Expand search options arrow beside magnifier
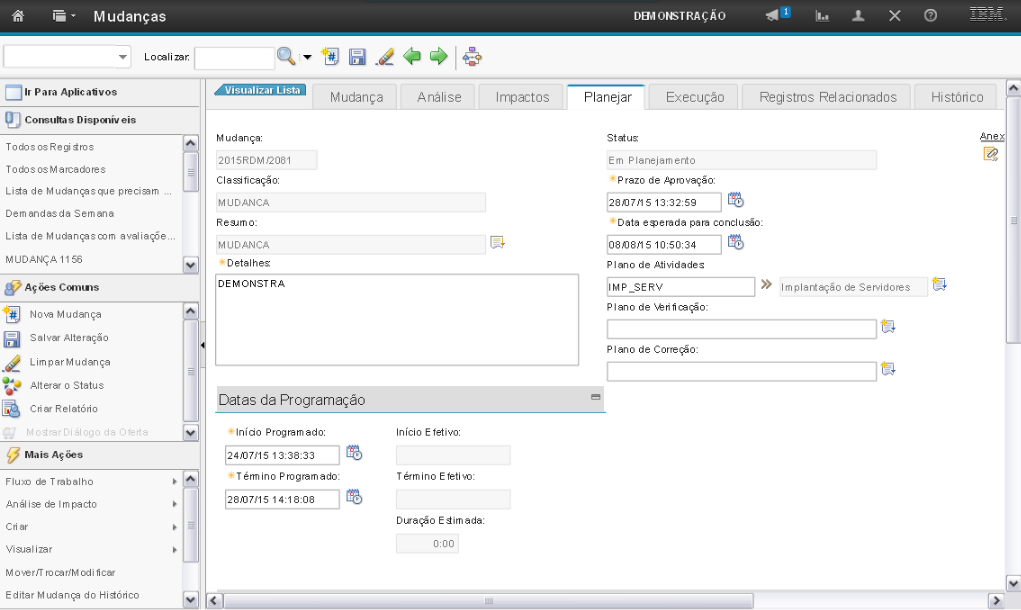This screenshot has height=610, width=1021. [307, 57]
